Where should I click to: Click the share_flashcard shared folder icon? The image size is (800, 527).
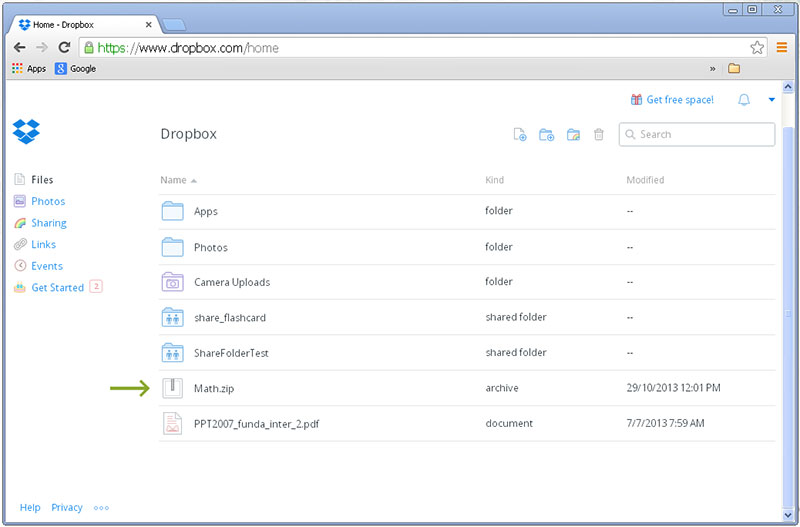(172, 317)
